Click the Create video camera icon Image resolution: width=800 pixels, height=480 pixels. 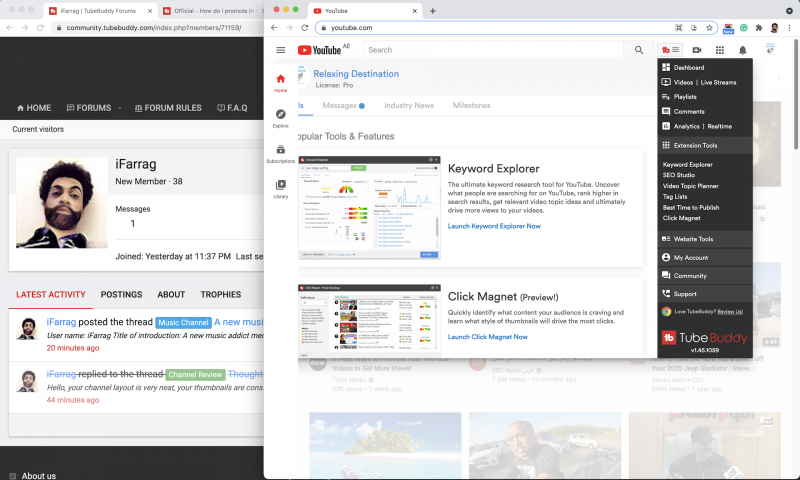[x=696, y=50]
